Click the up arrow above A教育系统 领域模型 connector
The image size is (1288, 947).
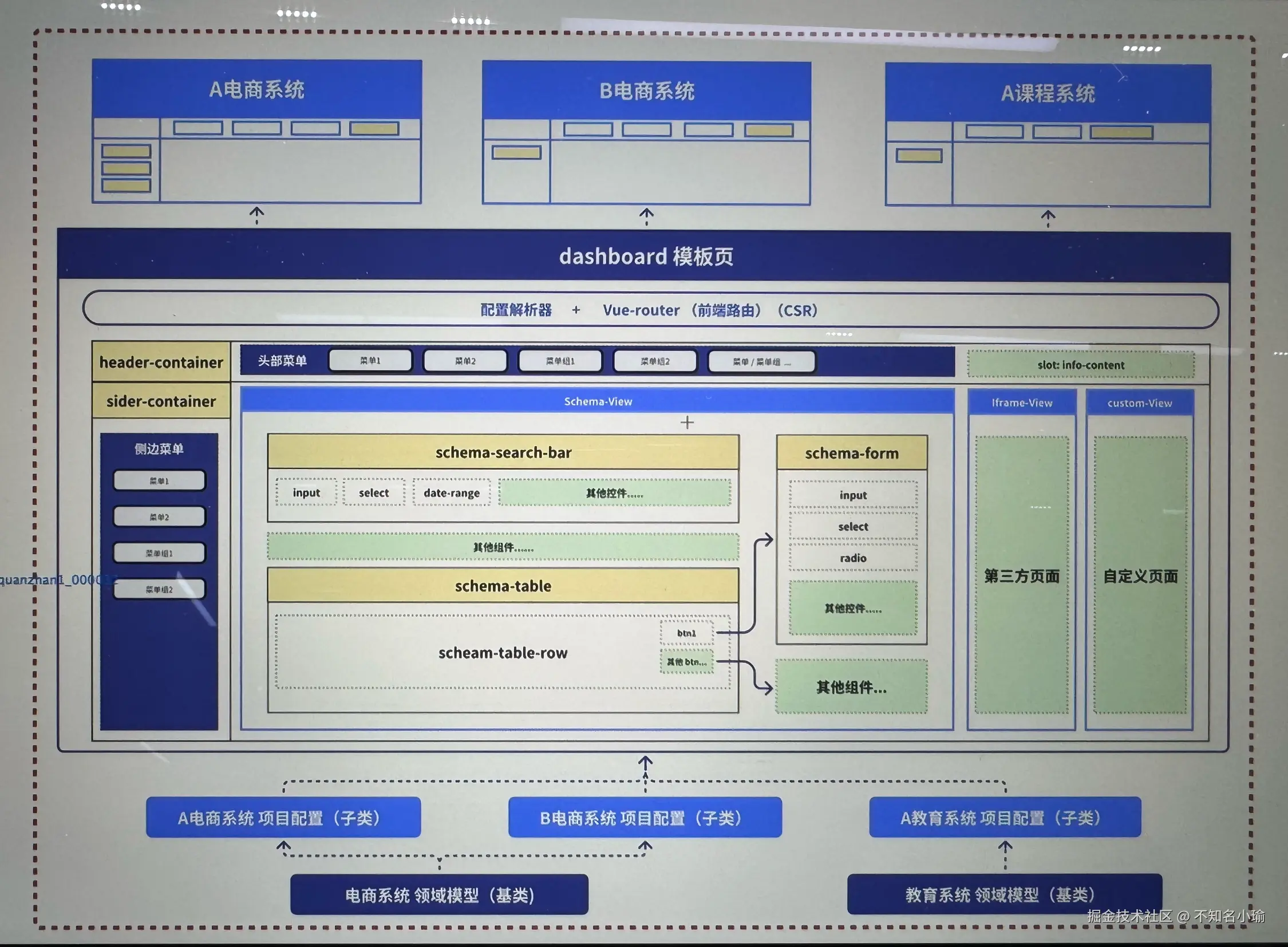tap(1005, 847)
